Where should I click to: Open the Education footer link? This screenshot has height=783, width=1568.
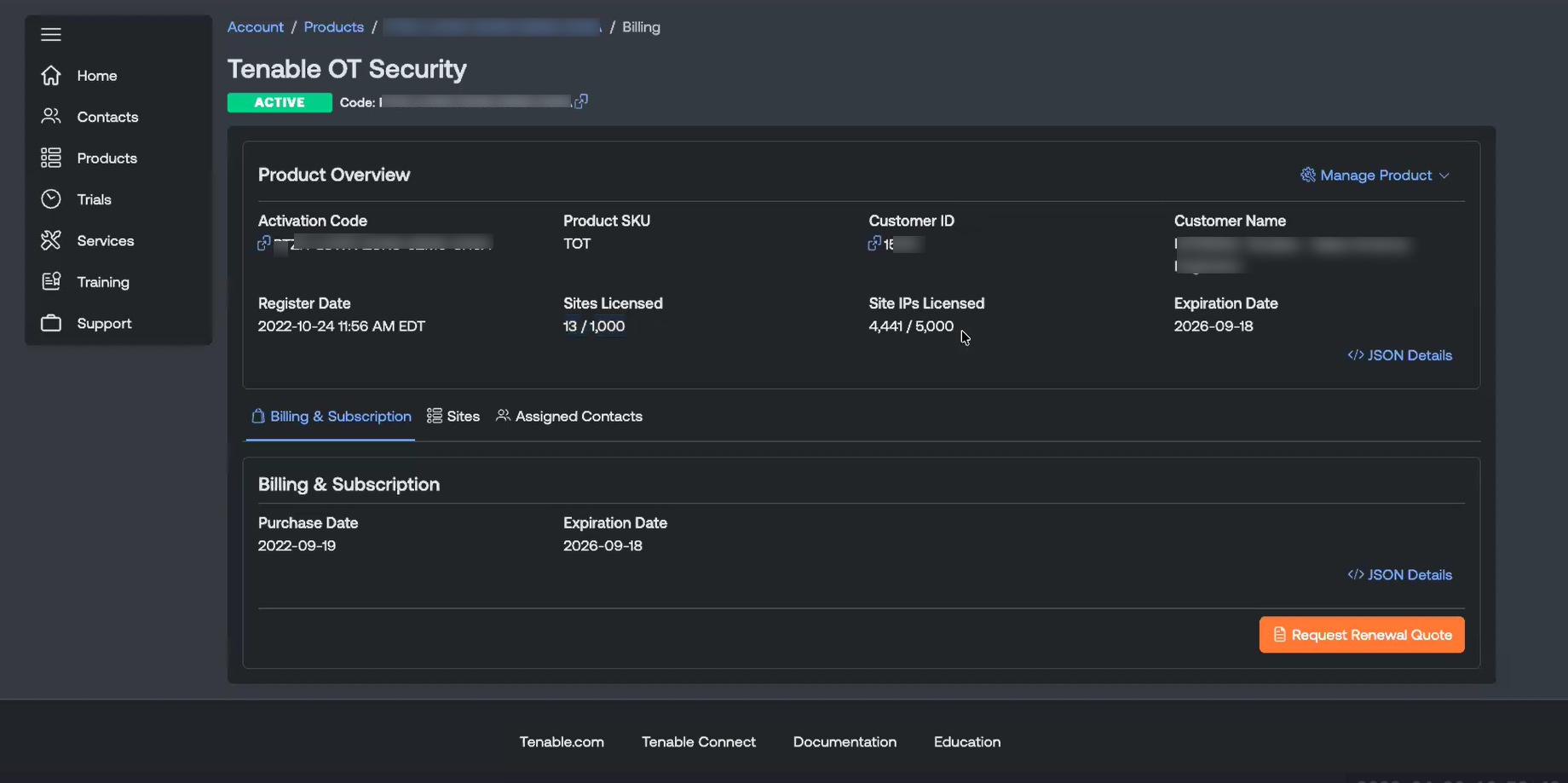[967, 741]
